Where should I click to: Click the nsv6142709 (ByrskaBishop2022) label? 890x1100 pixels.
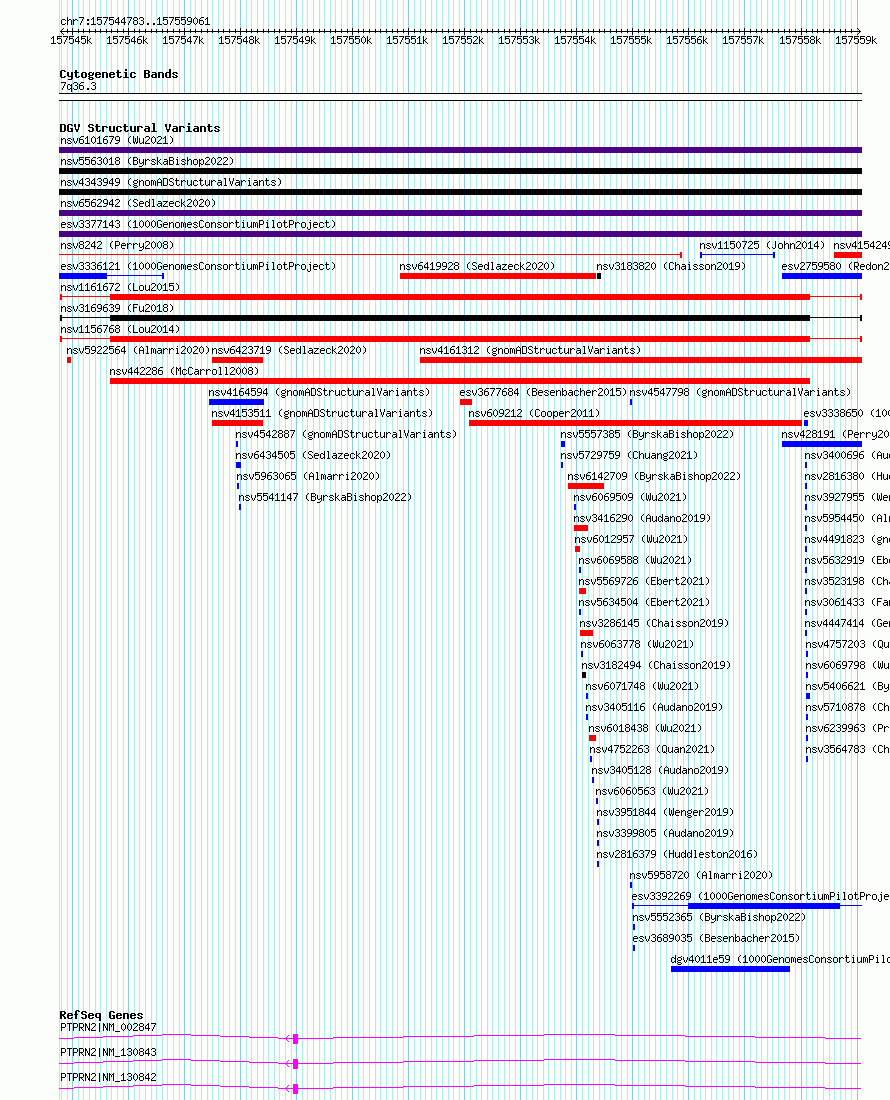coord(654,477)
